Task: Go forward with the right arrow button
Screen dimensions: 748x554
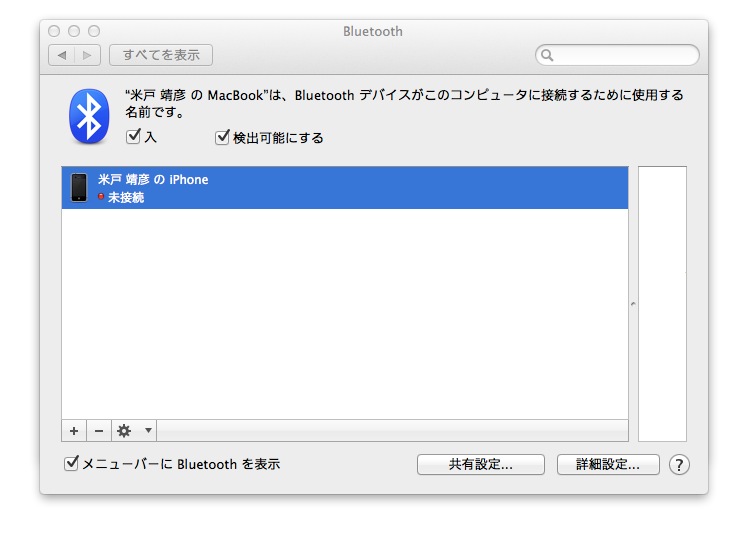Action: (87, 55)
